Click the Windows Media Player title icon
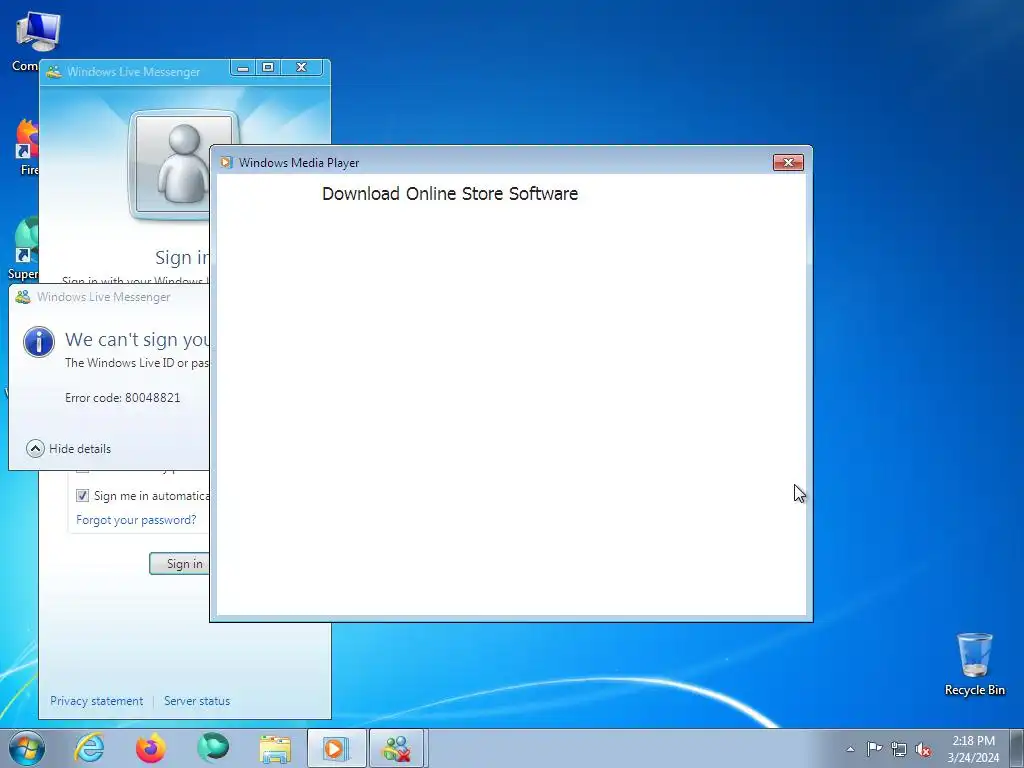The image size is (1024, 768). point(226,163)
